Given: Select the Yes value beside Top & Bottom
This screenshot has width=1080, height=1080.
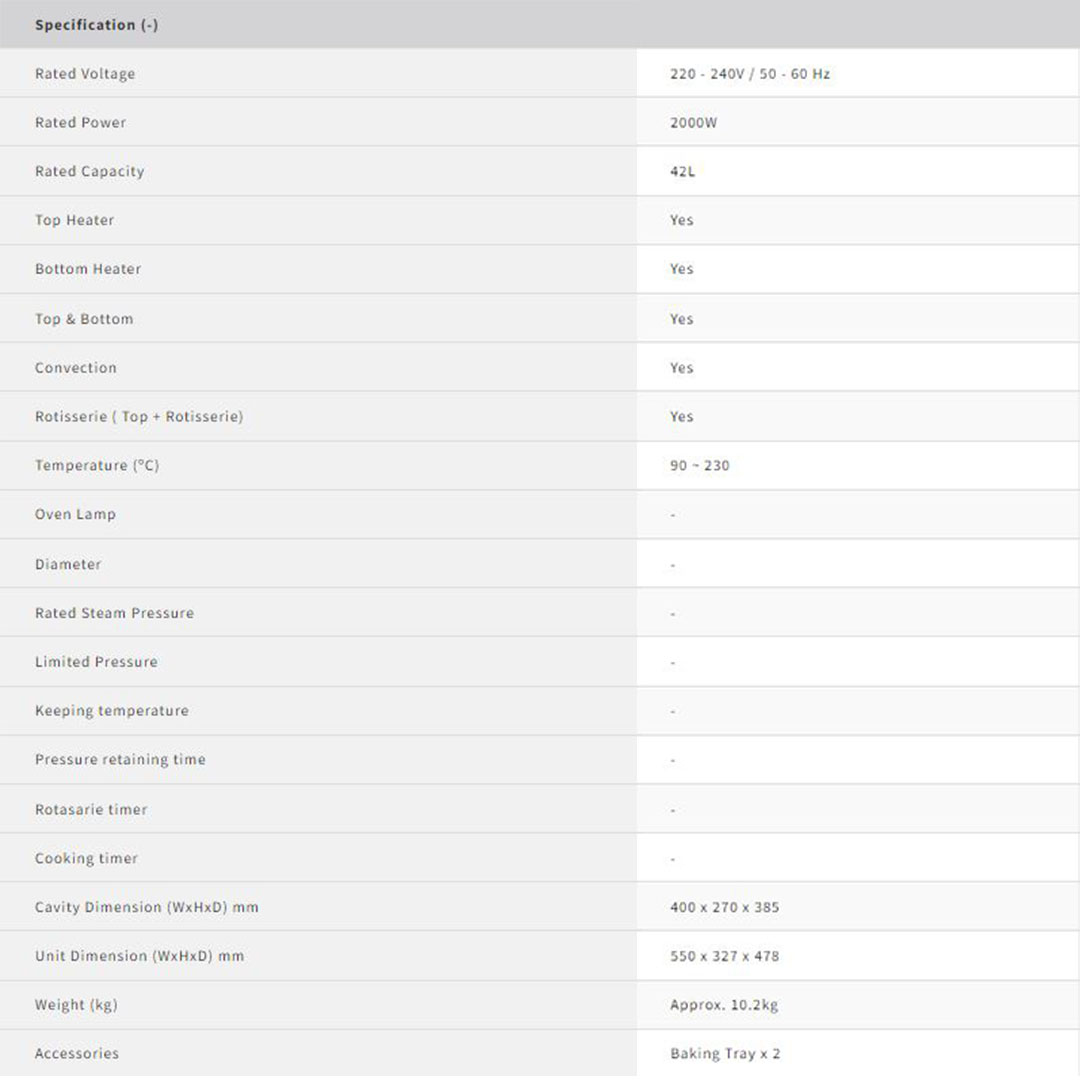Looking at the screenshot, I should tap(682, 319).
